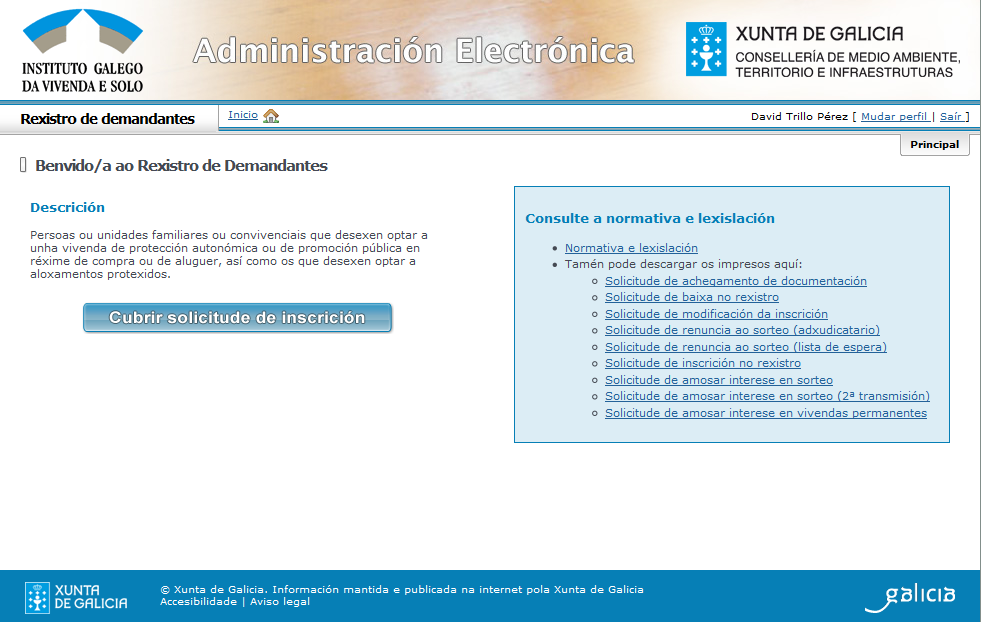Open the Inicio link
The image size is (981, 622).
243,115
